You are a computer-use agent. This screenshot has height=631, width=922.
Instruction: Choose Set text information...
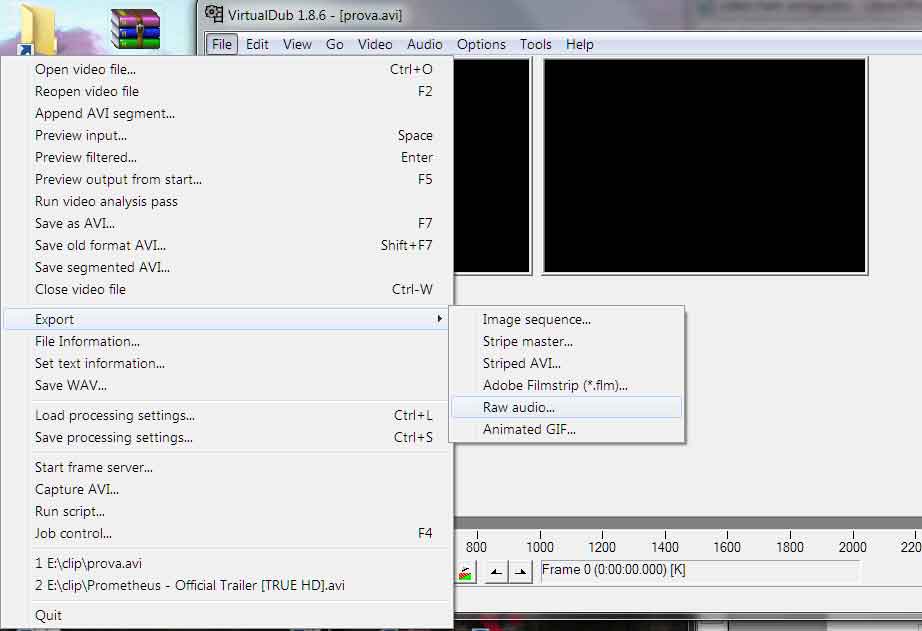coord(226,363)
